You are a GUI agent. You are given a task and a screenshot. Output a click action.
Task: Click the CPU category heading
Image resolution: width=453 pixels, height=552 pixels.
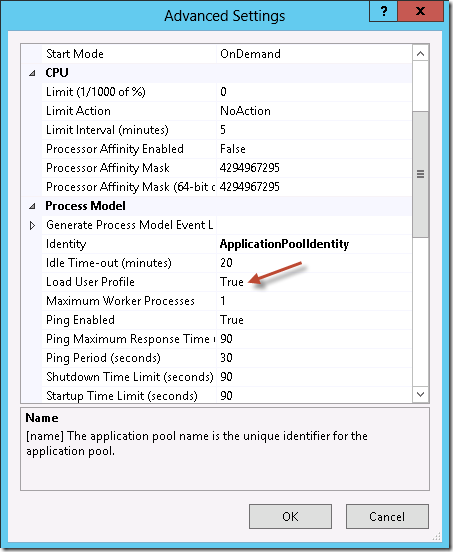(x=57, y=73)
